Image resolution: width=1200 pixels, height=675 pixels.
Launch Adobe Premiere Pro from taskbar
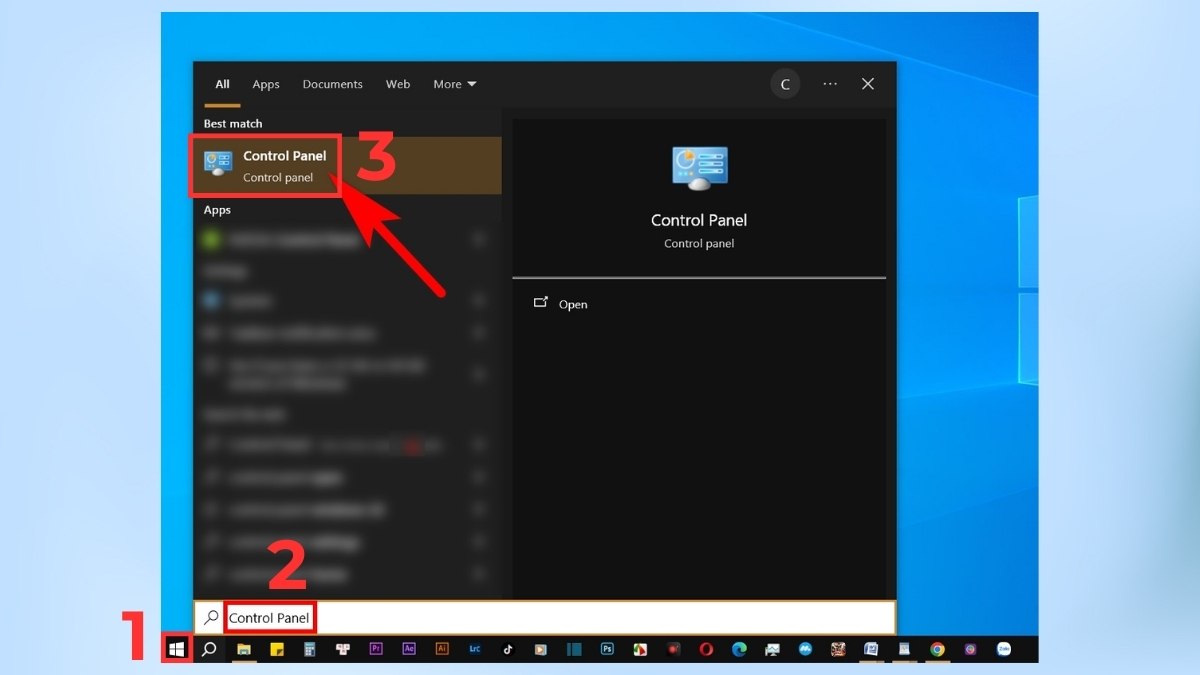tap(376, 649)
